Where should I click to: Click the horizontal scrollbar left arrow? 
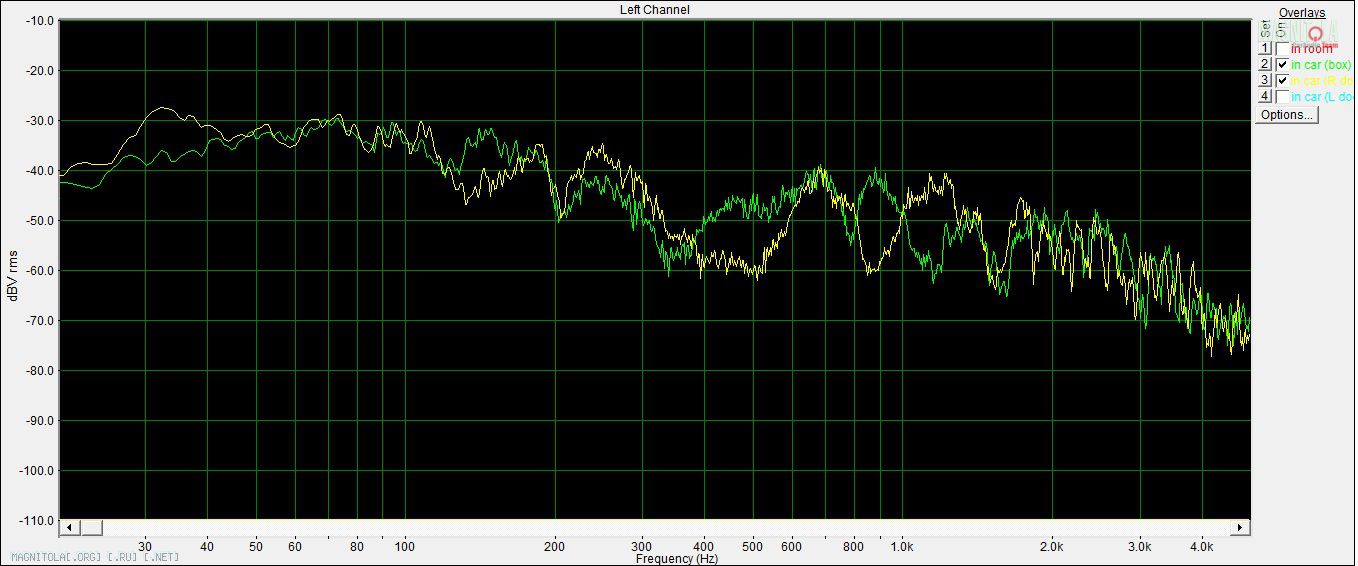69,527
